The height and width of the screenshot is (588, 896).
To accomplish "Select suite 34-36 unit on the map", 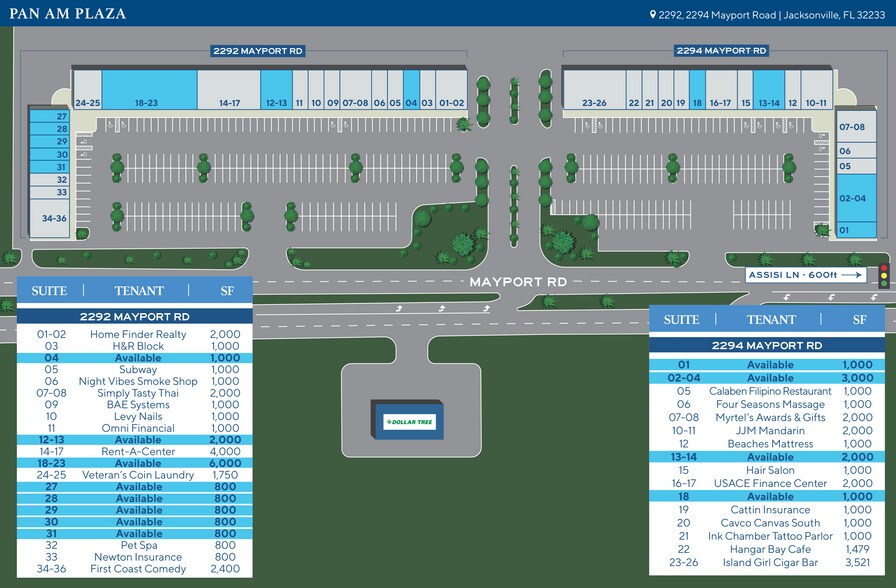I will click(x=48, y=218).
